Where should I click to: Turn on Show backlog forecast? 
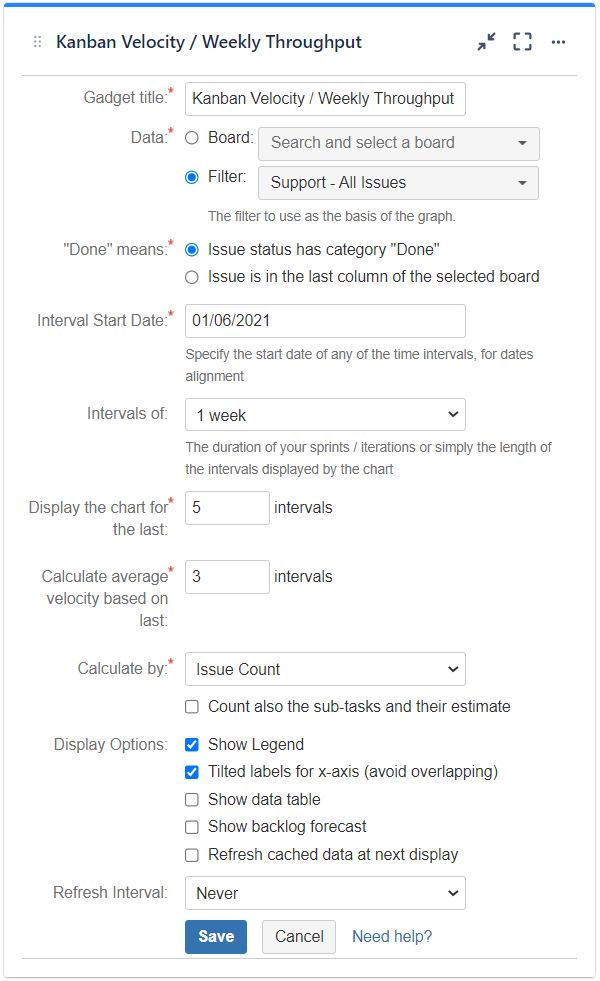[190, 827]
